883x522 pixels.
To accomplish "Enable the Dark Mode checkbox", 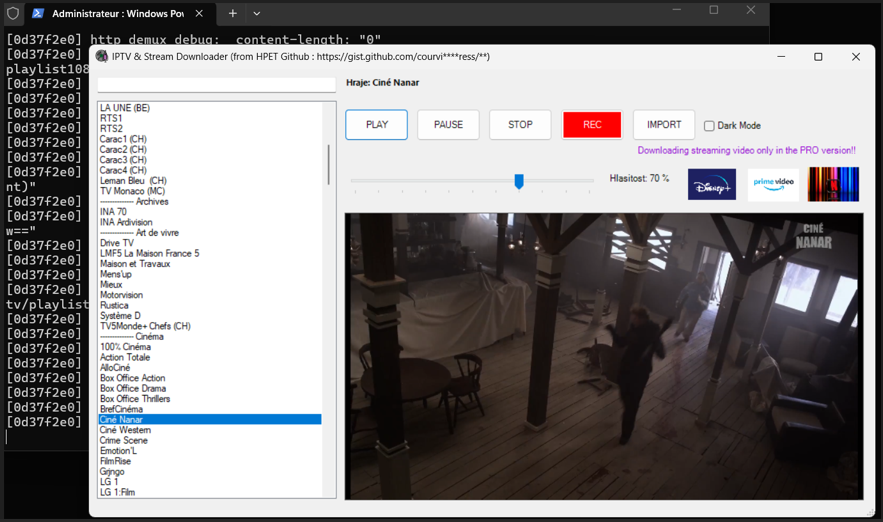I will click(710, 126).
